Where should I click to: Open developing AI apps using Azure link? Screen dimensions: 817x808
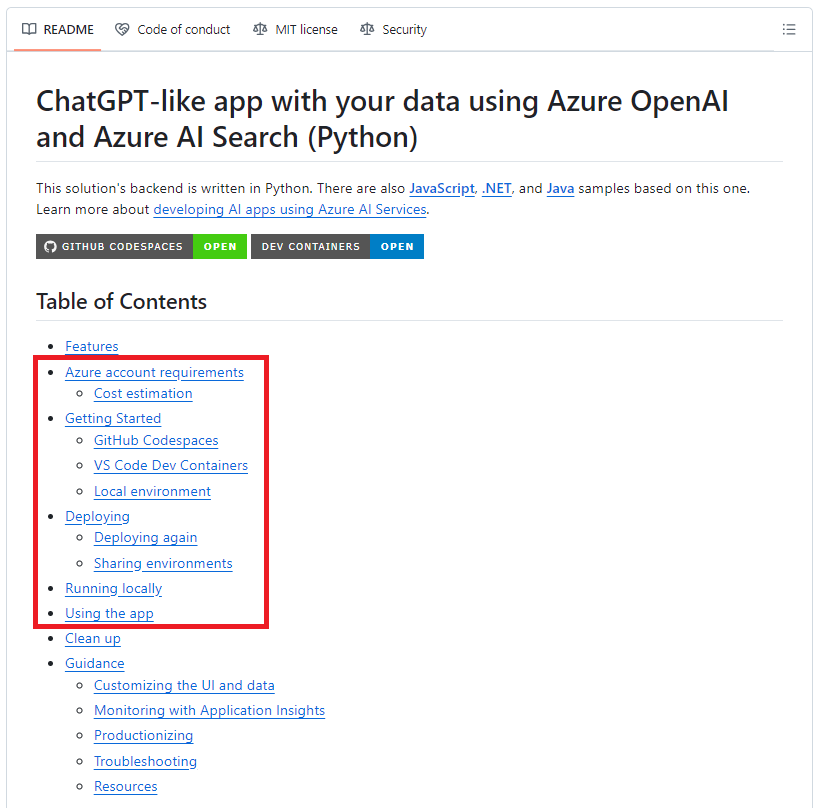(x=290, y=209)
